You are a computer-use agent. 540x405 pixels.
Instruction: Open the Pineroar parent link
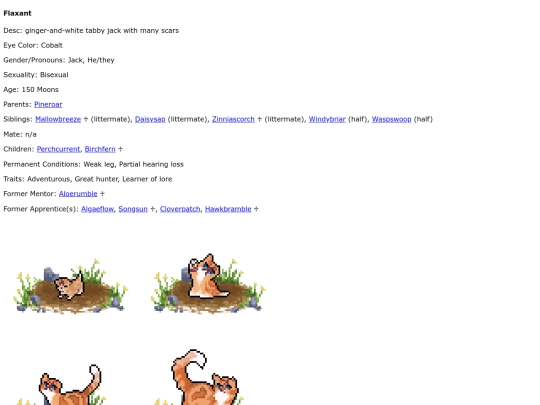[x=48, y=104]
